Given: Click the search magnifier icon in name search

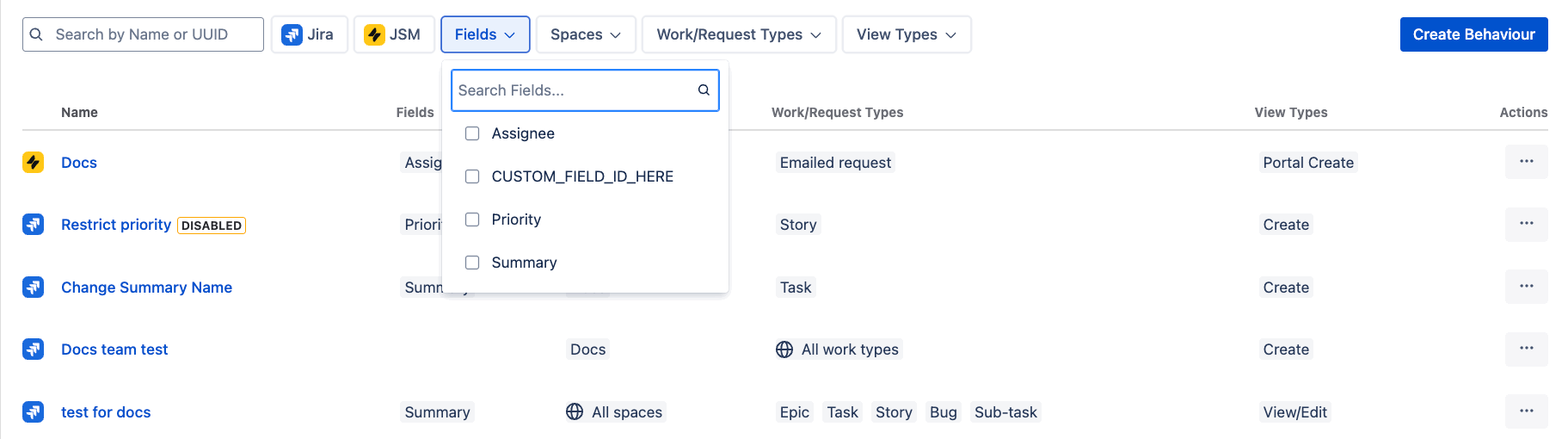Looking at the screenshot, I should point(36,34).
